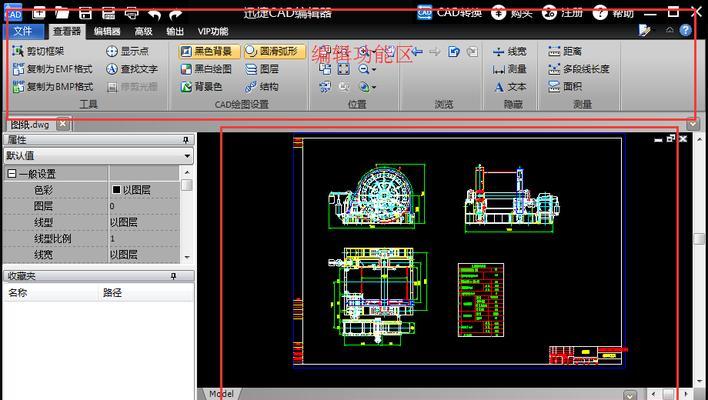This screenshot has height=400, width=708.
Task: Copy drawing as BMP format
Action: coord(52,87)
